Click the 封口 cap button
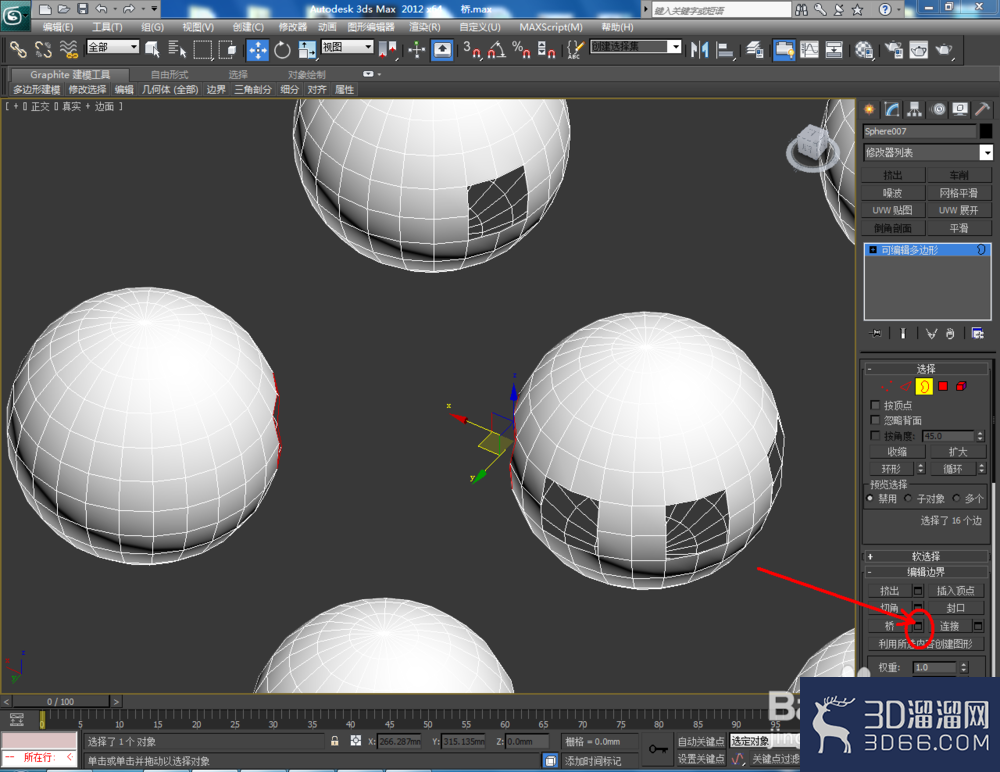The height and width of the screenshot is (772, 1000). [x=955, y=608]
